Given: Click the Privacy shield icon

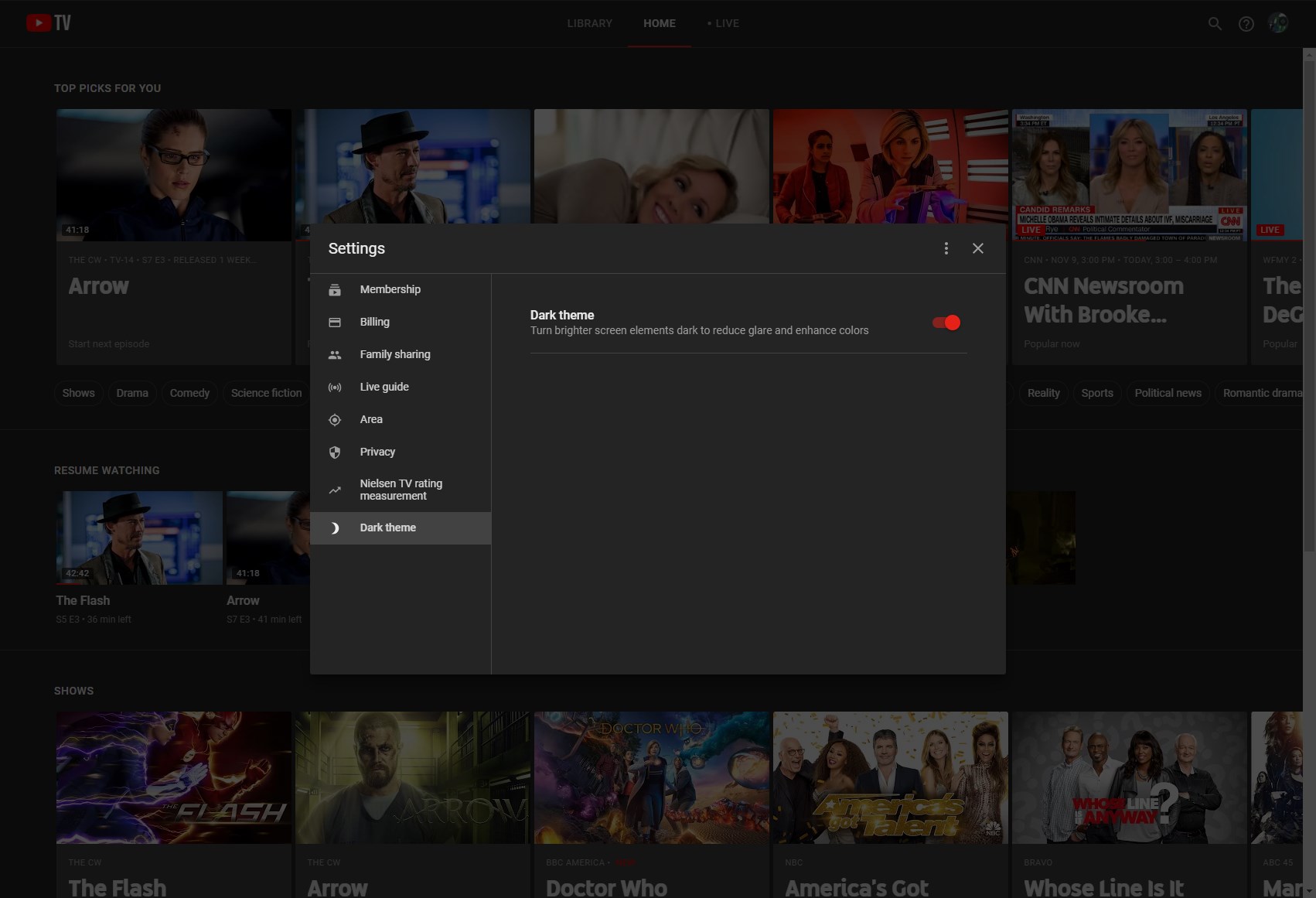Looking at the screenshot, I should [x=335, y=452].
